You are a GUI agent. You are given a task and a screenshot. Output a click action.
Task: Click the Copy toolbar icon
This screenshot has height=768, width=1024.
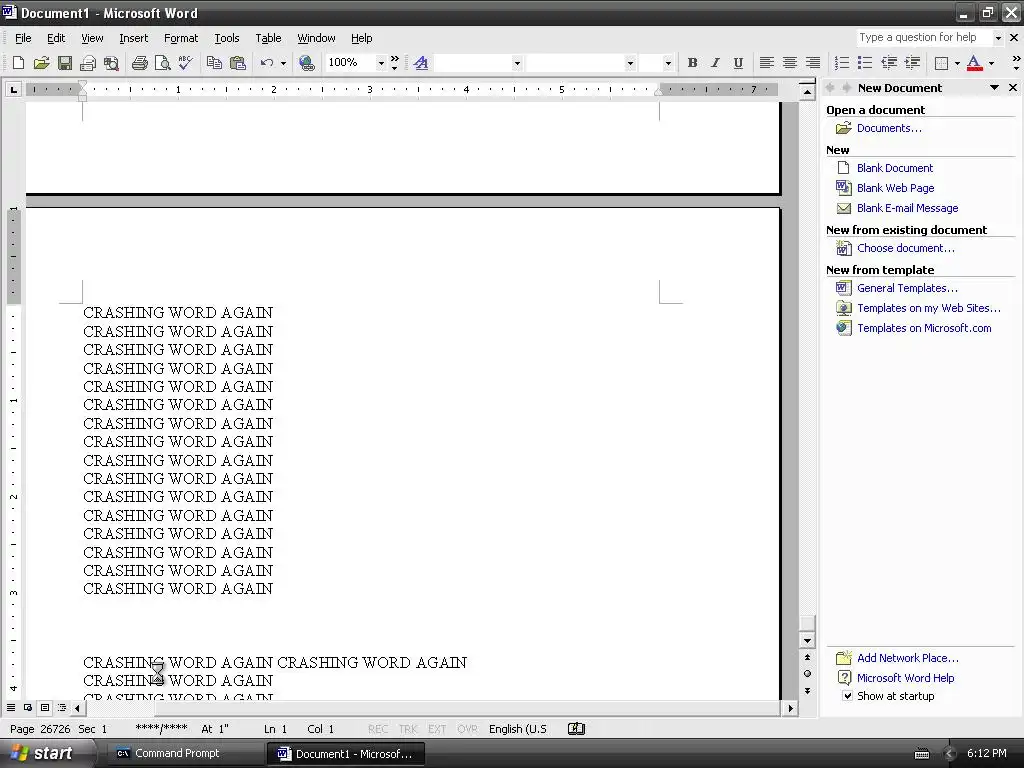tap(214, 63)
